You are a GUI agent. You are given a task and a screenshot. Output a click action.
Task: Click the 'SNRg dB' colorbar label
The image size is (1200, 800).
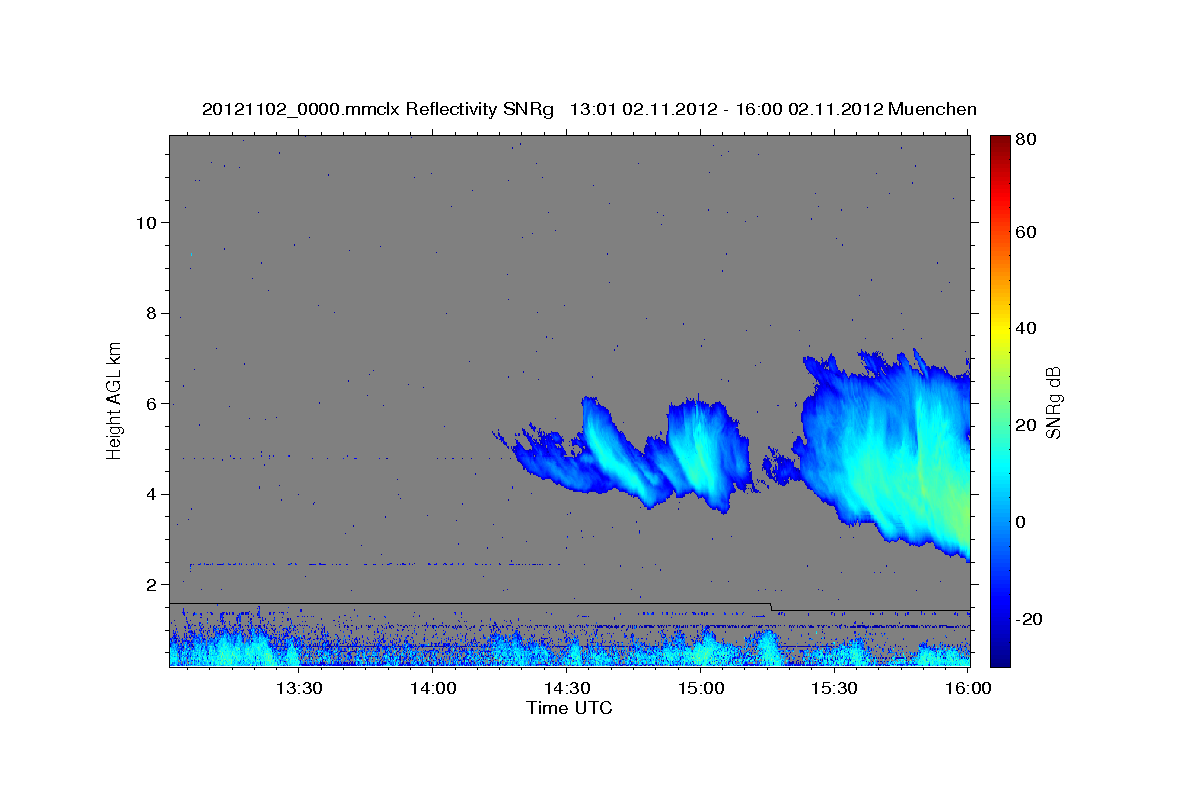coord(1053,402)
